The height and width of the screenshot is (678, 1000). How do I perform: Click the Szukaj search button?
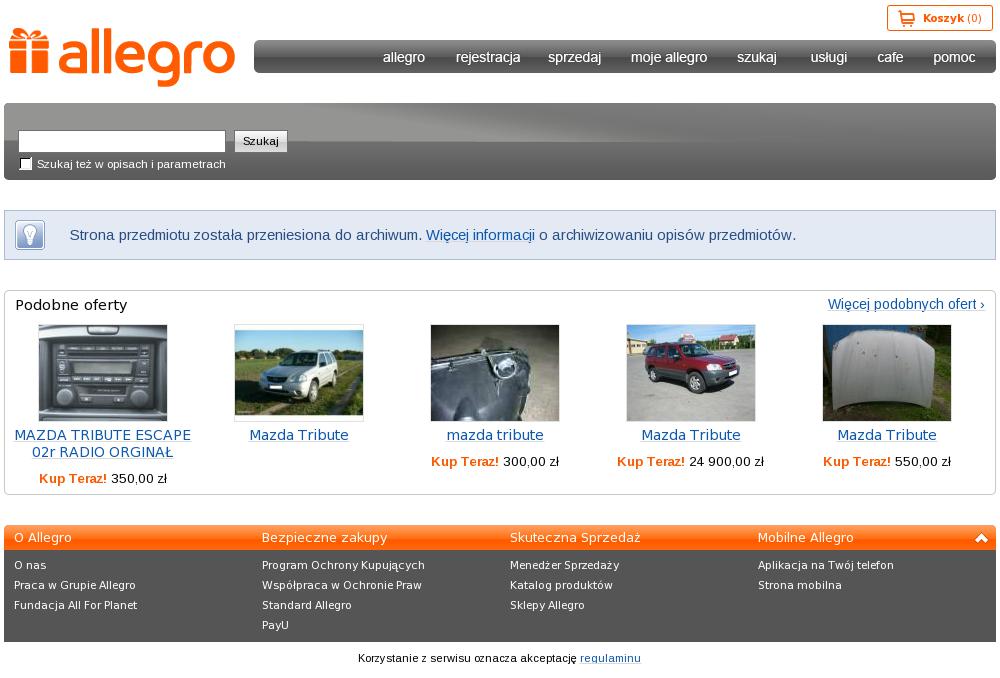(261, 141)
